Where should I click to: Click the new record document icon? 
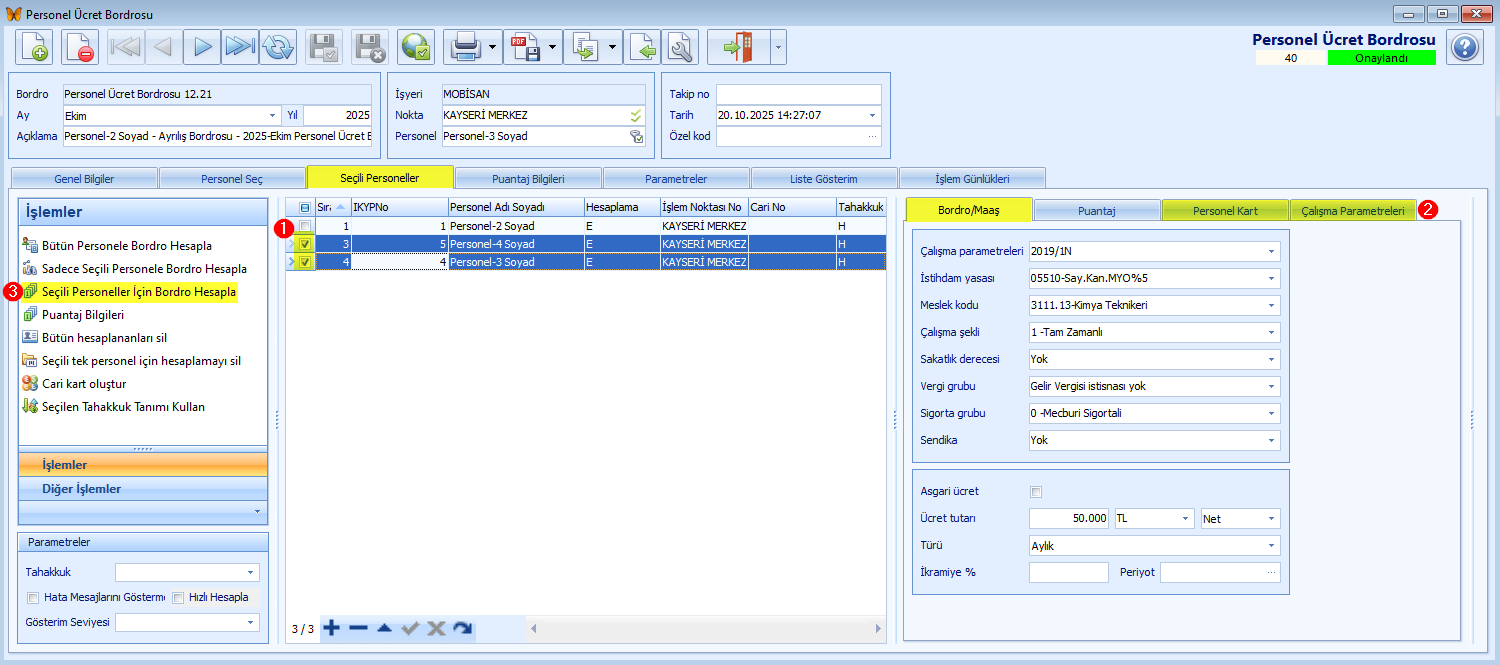click(34, 47)
